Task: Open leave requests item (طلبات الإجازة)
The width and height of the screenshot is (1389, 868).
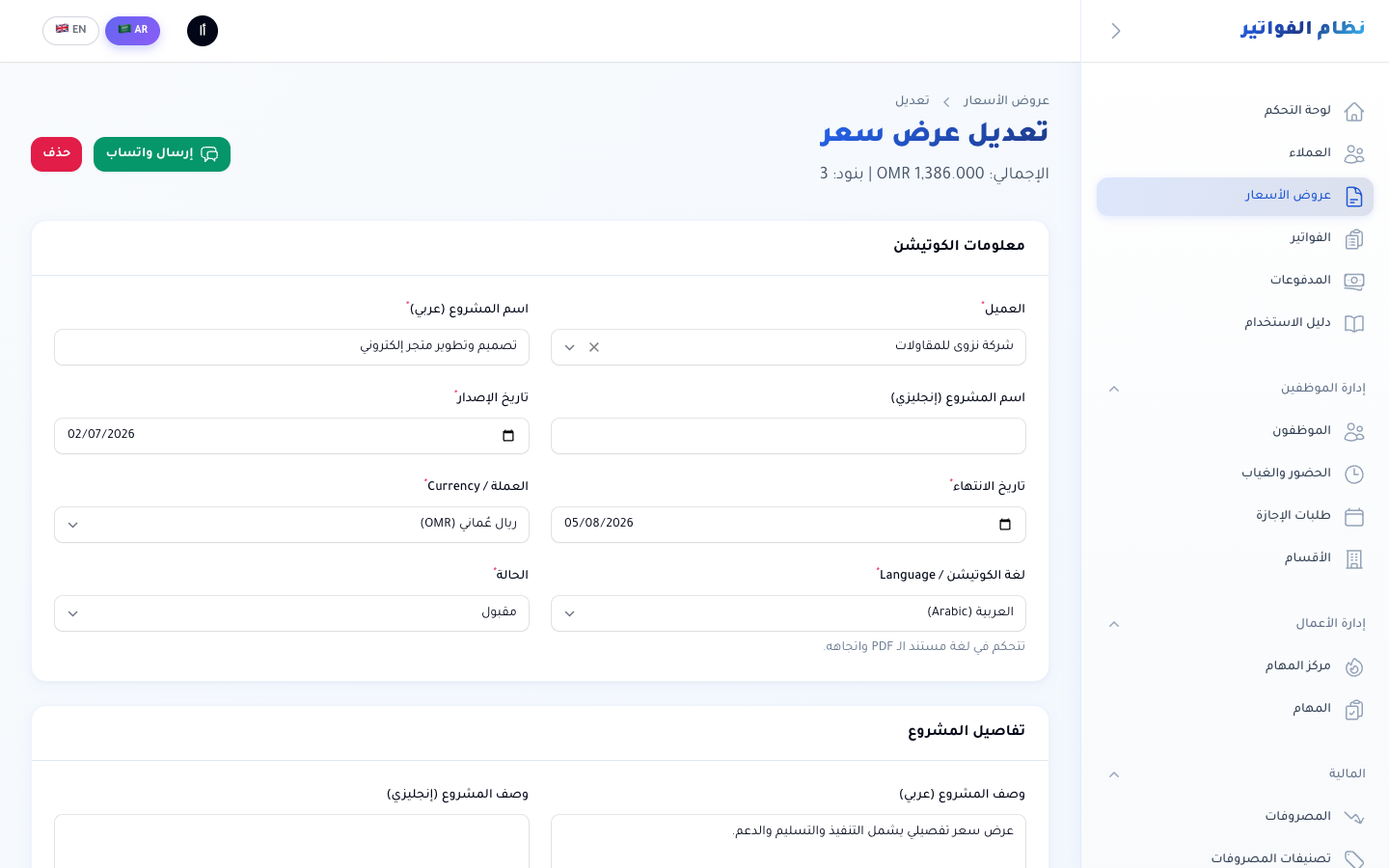Action: [x=1235, y=517]
